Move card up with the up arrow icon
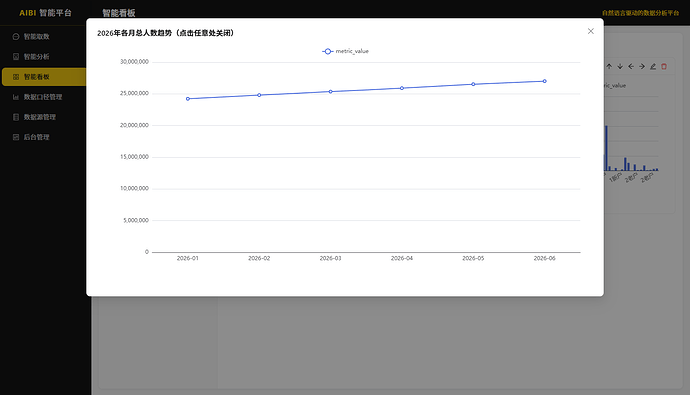This screenshot has width=690, height=395. [x=609, y=66]
